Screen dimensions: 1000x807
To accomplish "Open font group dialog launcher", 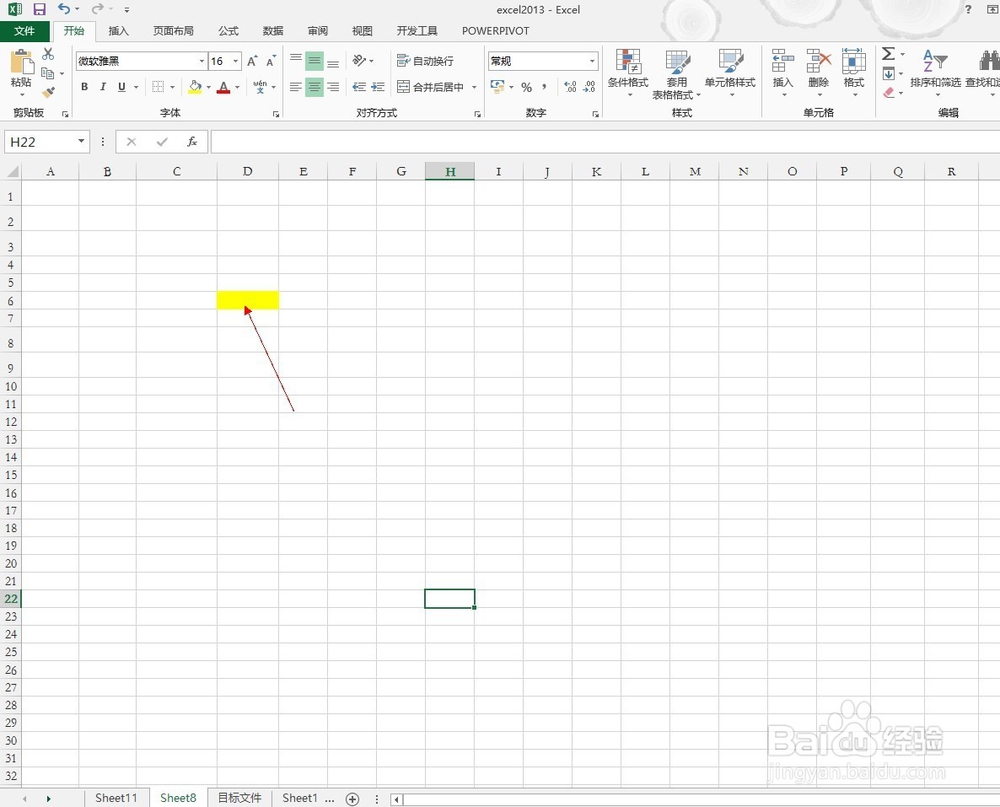I will (276, 114).
